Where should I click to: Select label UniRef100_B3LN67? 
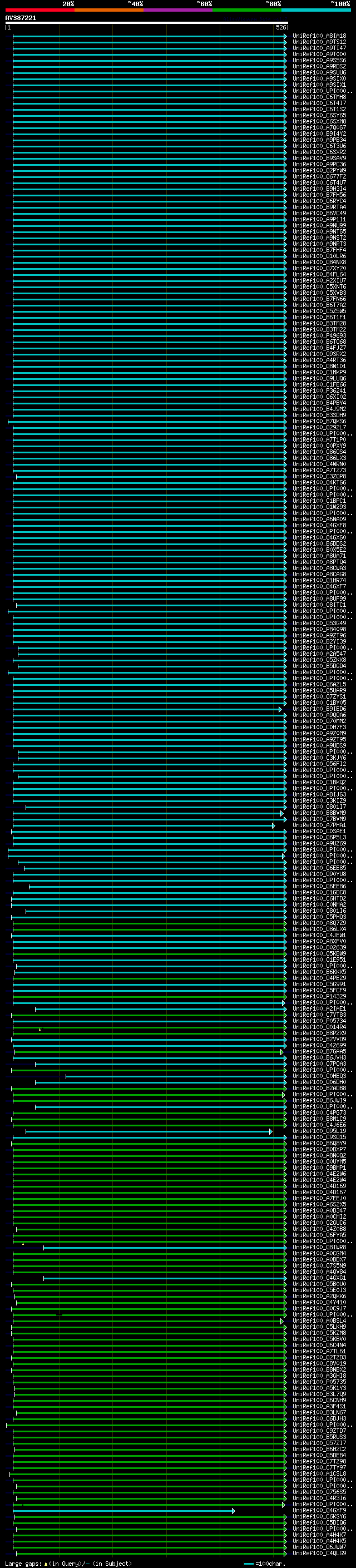(319, 1412)
